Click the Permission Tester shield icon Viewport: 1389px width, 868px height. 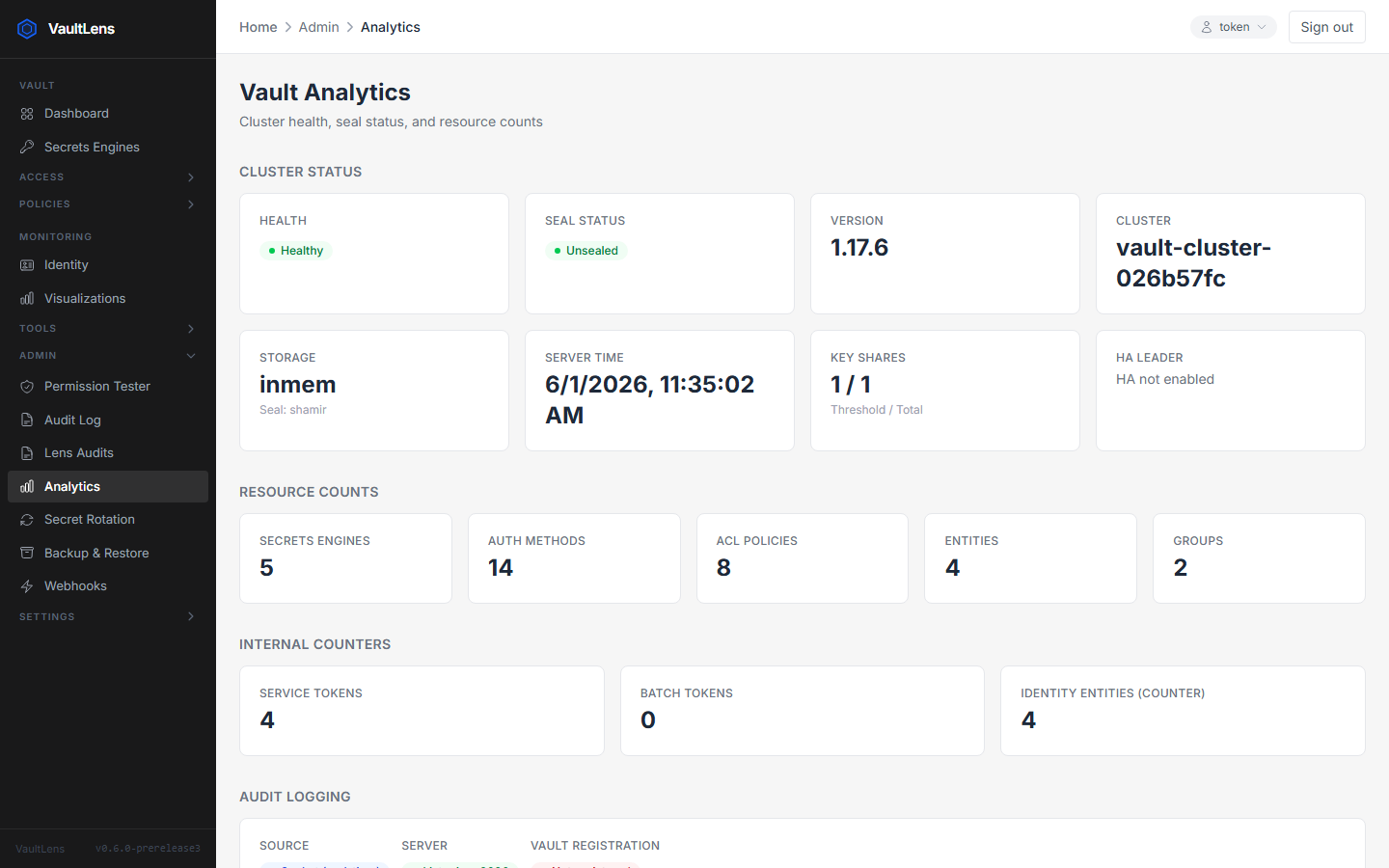pos(27,387)
